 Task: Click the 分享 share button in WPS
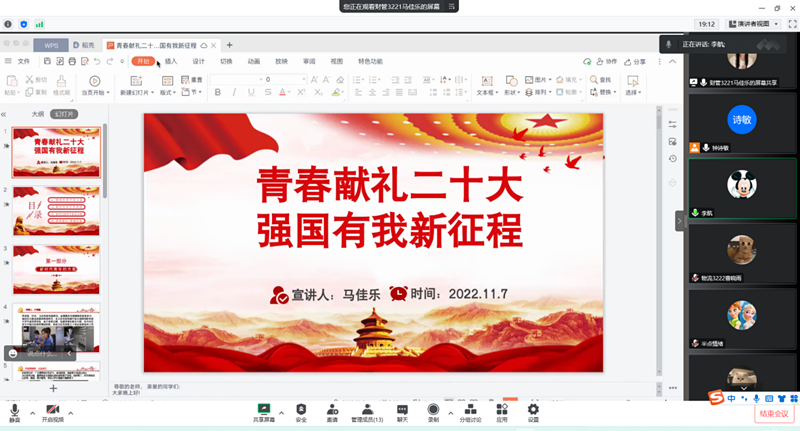click(635, 61)
